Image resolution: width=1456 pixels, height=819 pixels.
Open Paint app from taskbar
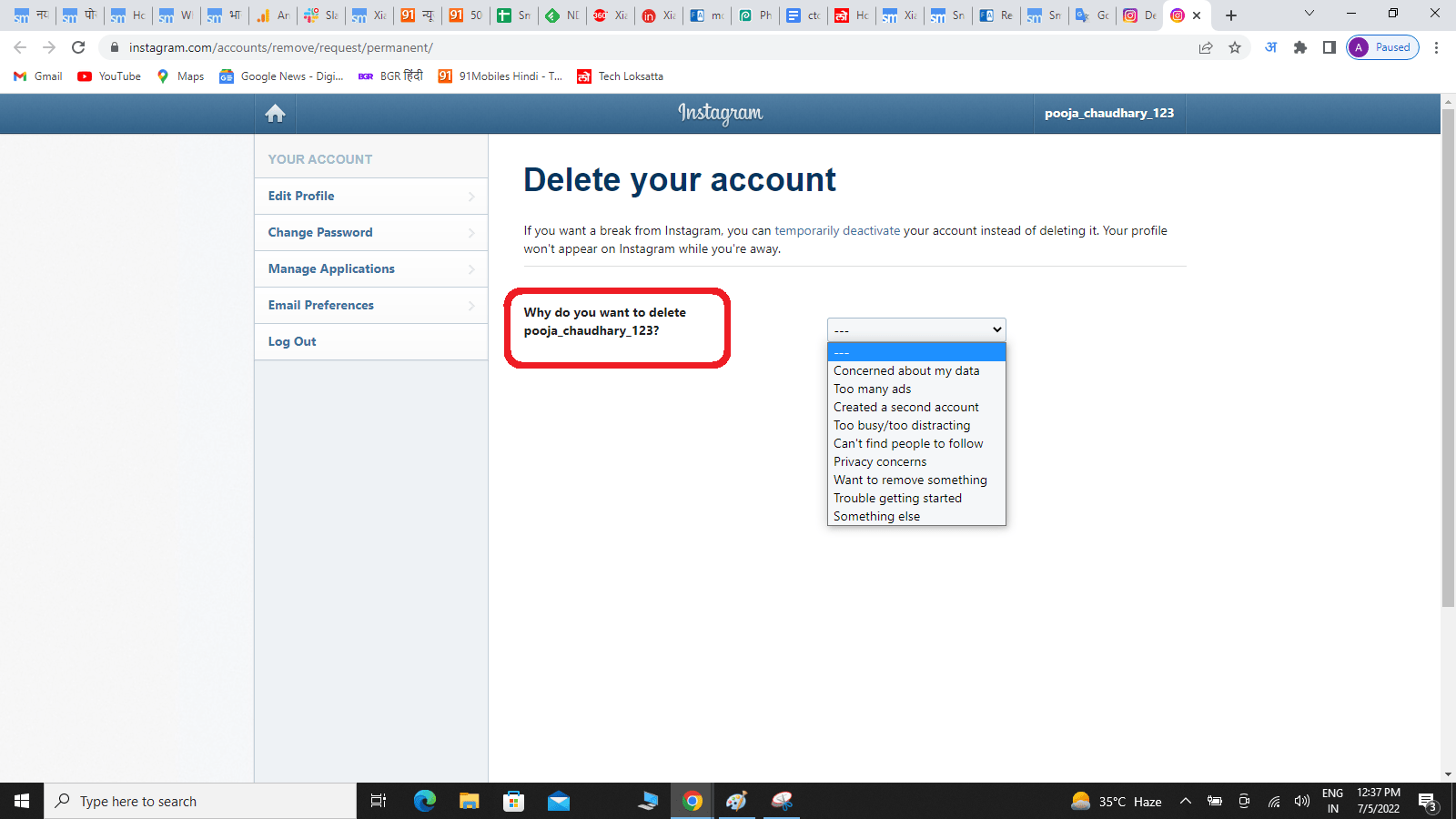point(736,801)
